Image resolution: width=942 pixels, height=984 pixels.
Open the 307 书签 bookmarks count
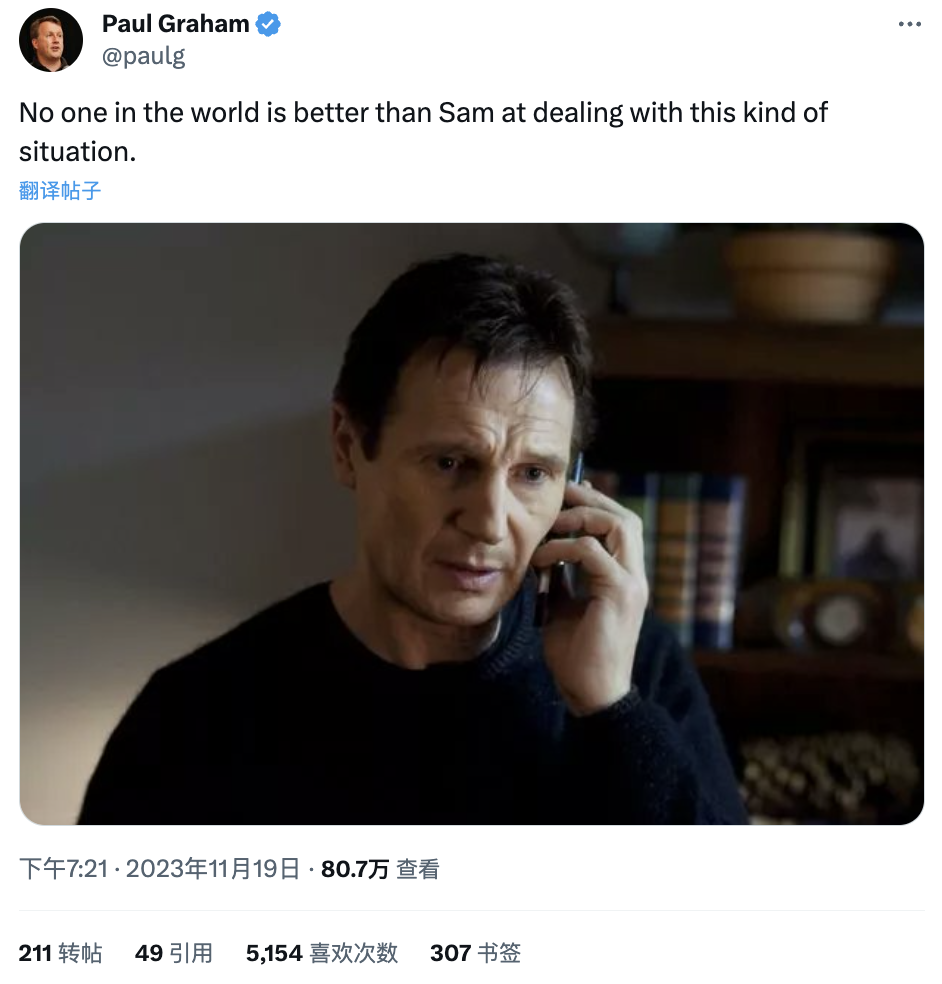(x=475, y=953)
